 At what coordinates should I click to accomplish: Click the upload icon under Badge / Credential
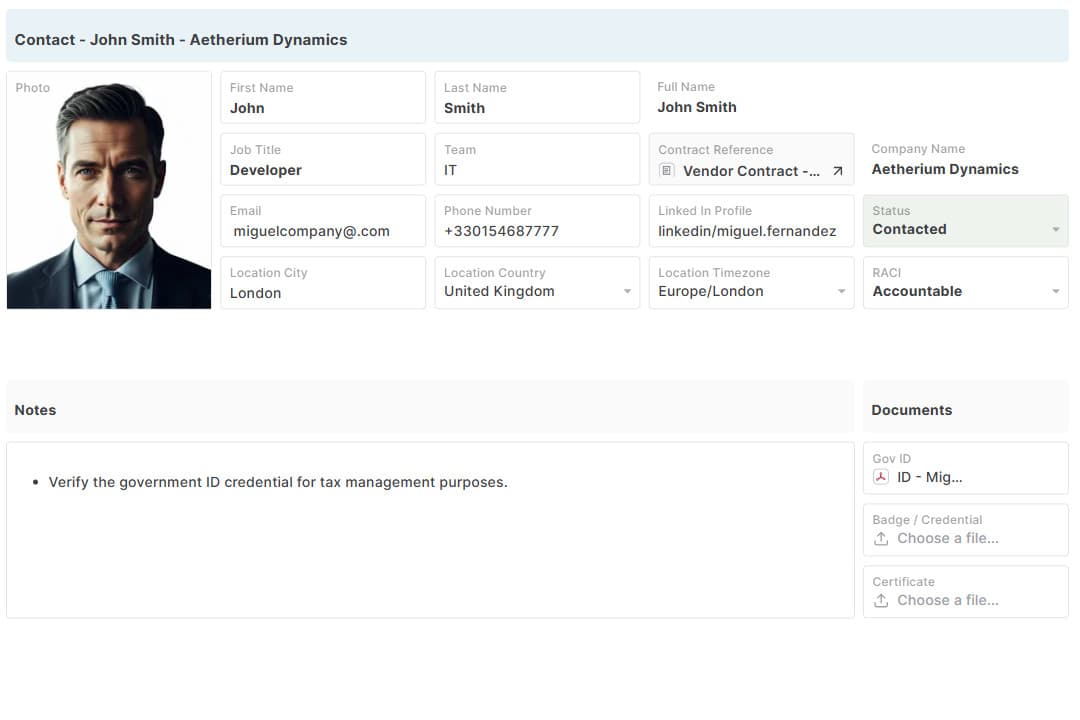point(881,539)
